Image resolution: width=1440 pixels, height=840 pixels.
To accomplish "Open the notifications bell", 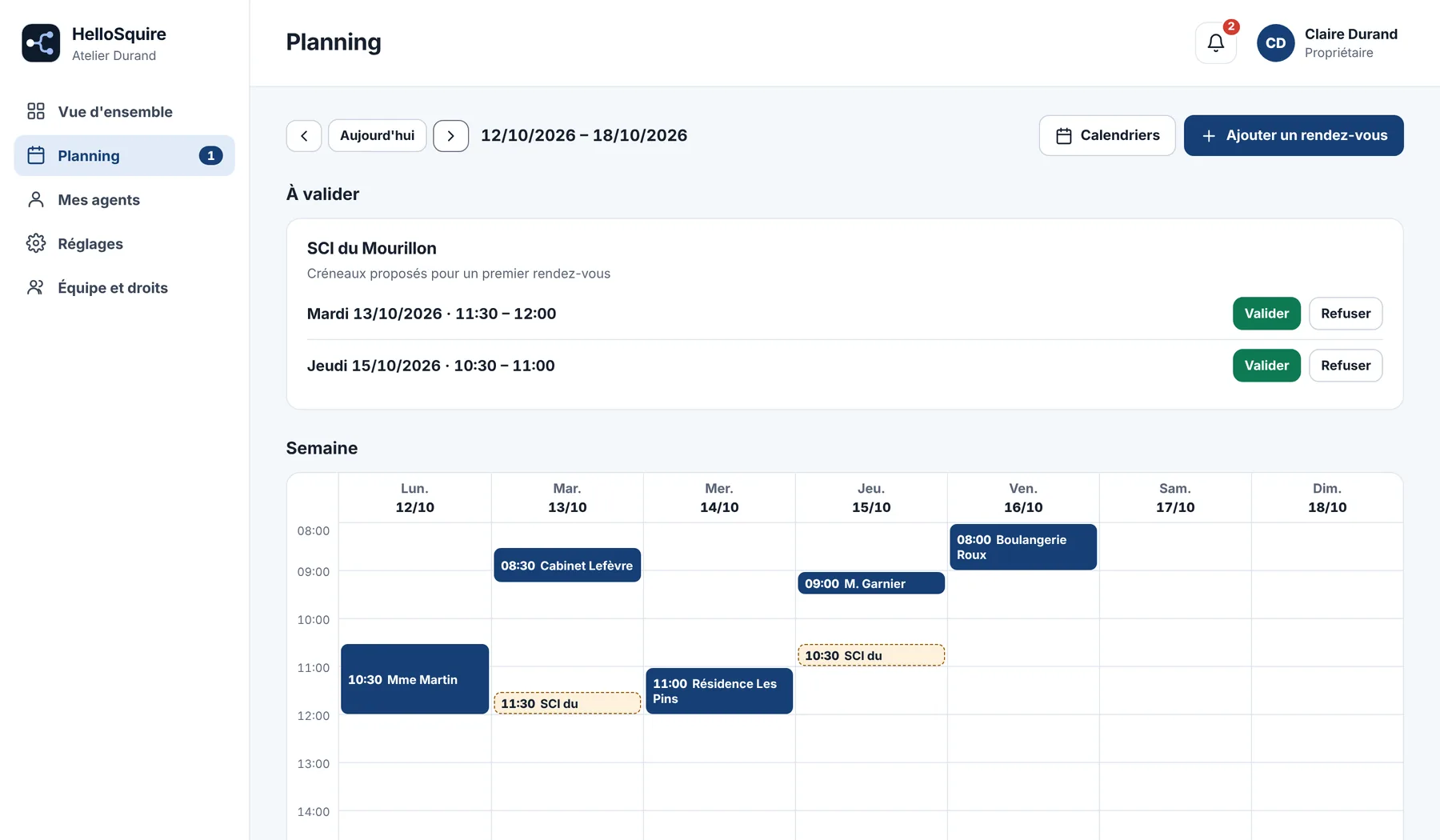I will (x=1215, y=43).
